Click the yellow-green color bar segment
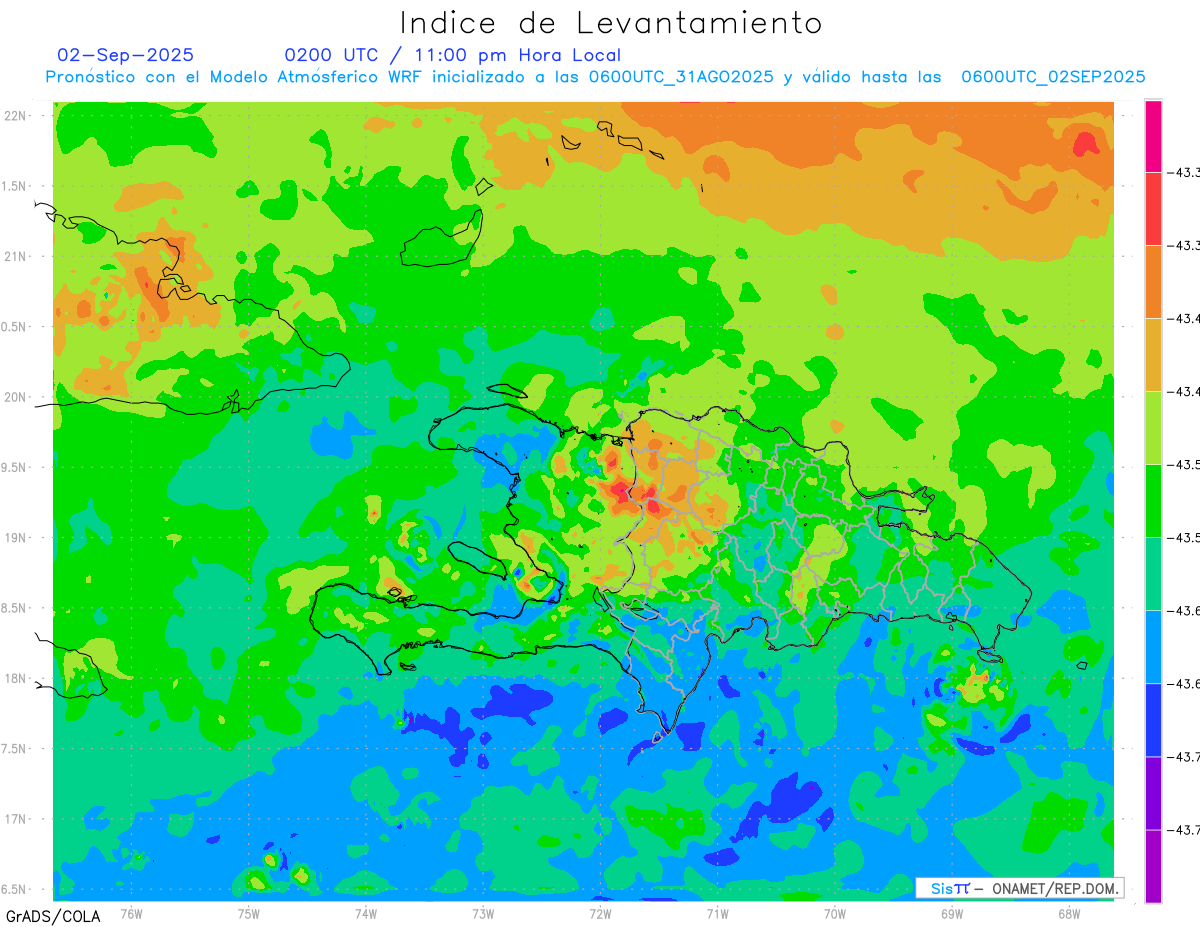Screen dimensions: 1200x927 [1153, 428]
